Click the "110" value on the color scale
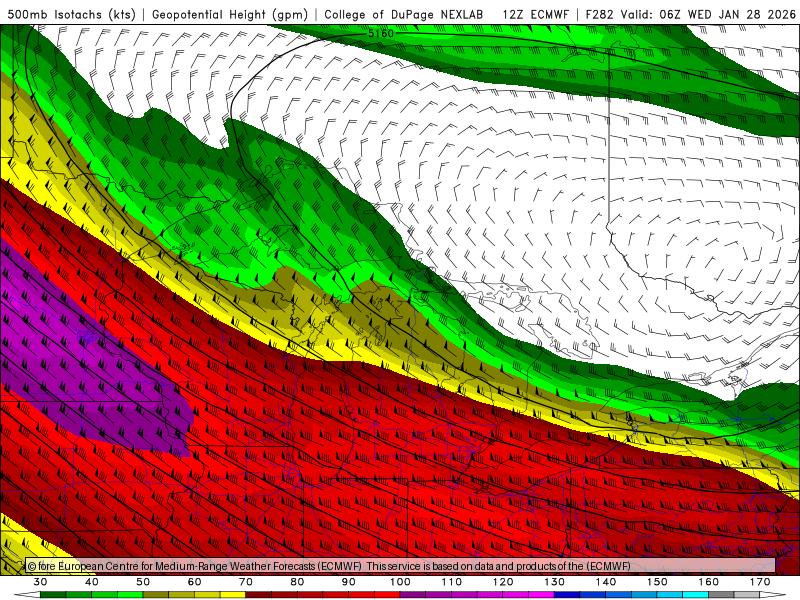Screen dimensions: 800x600 (x=452, y=582)
